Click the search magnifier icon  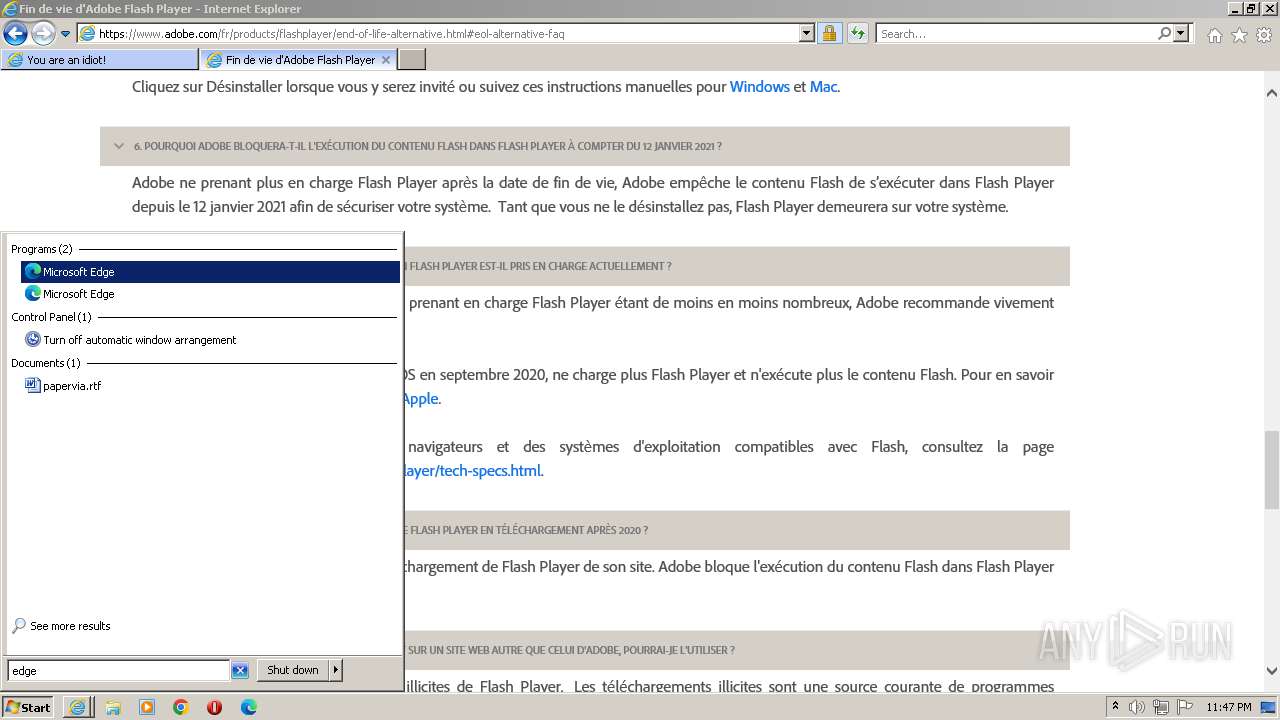(1165, 33)
